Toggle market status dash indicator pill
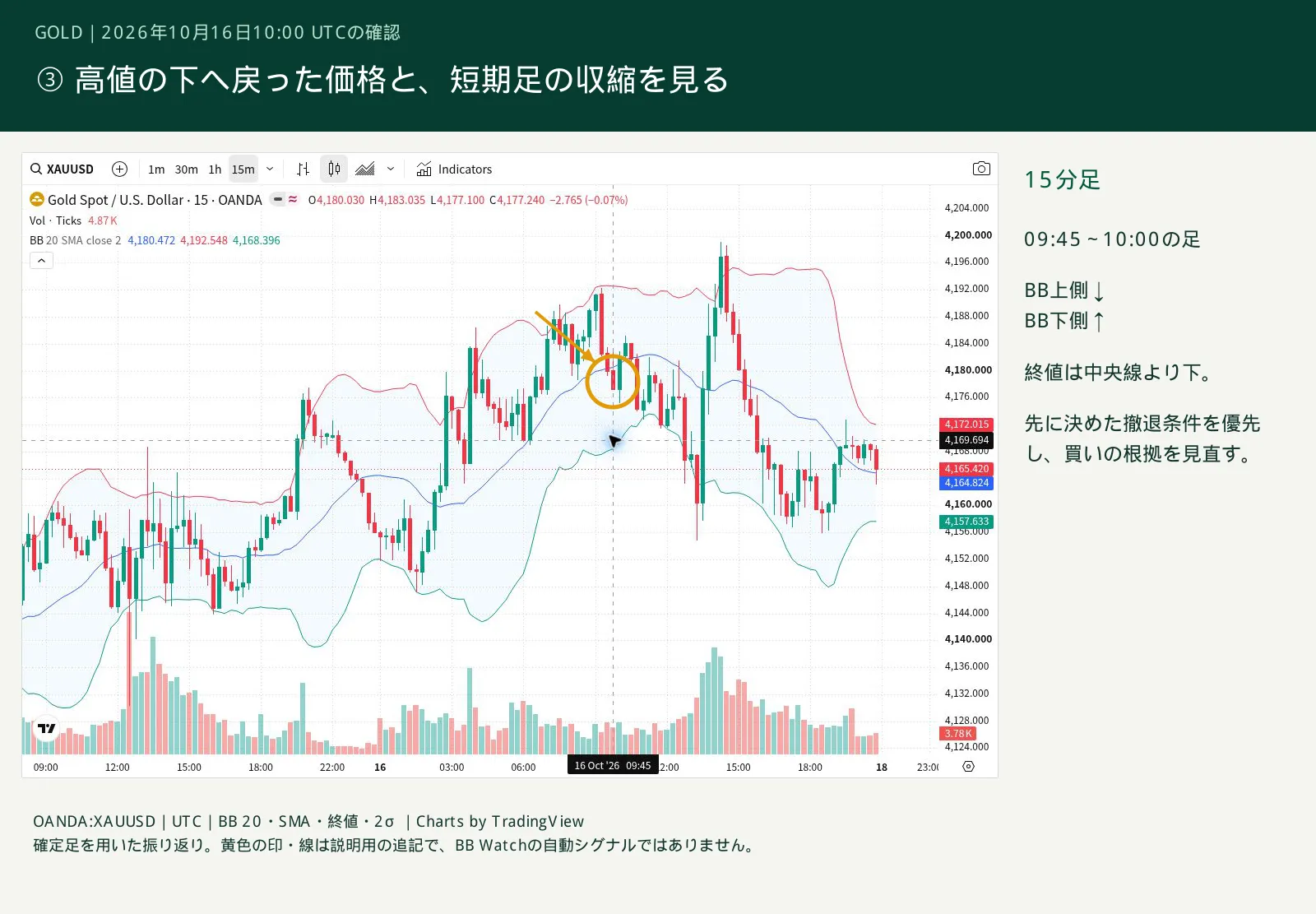Screen dimensions: 1316x914 point(278,199)
